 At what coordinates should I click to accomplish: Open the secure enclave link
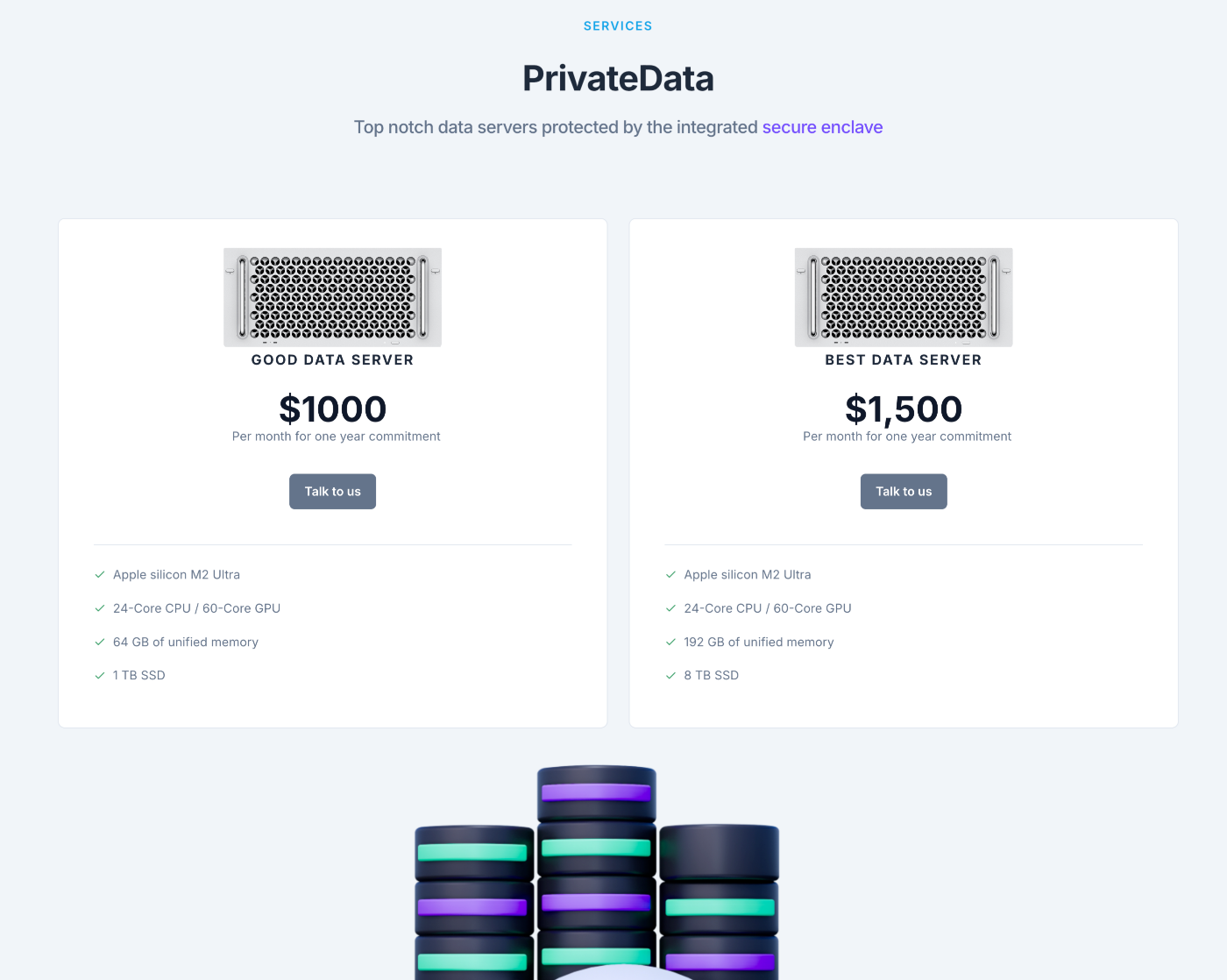(822, 127)
